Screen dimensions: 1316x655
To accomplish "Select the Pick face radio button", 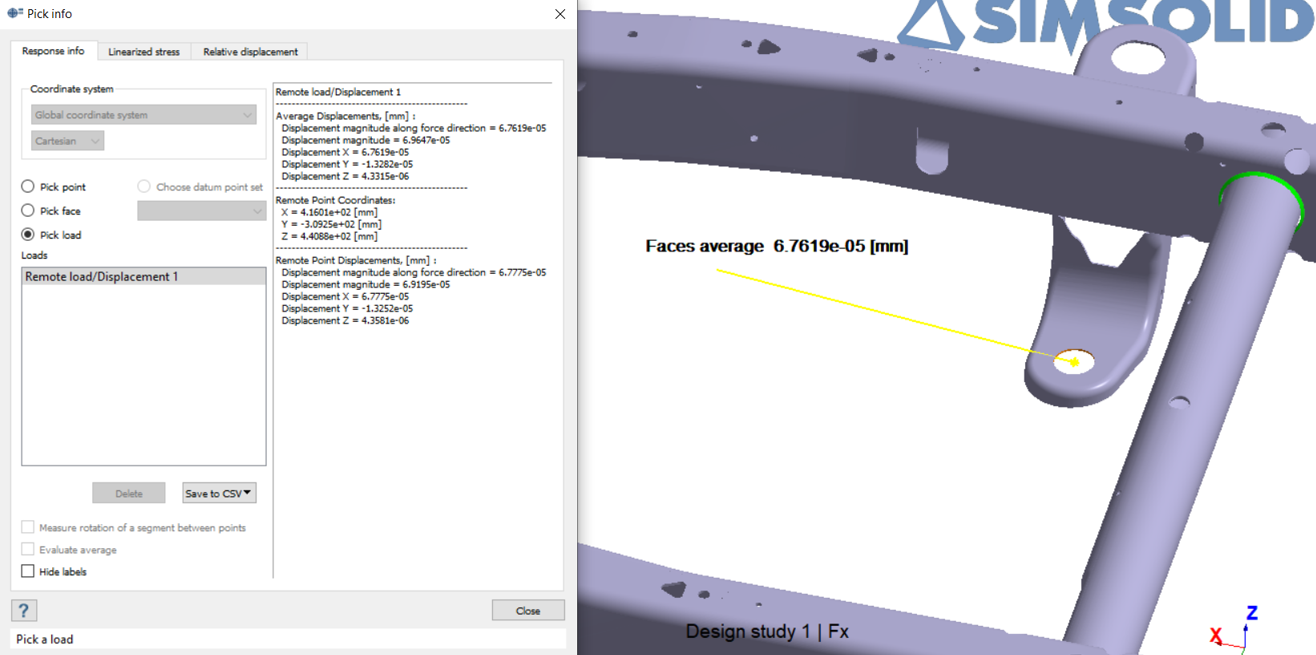I will pos(28,211).
